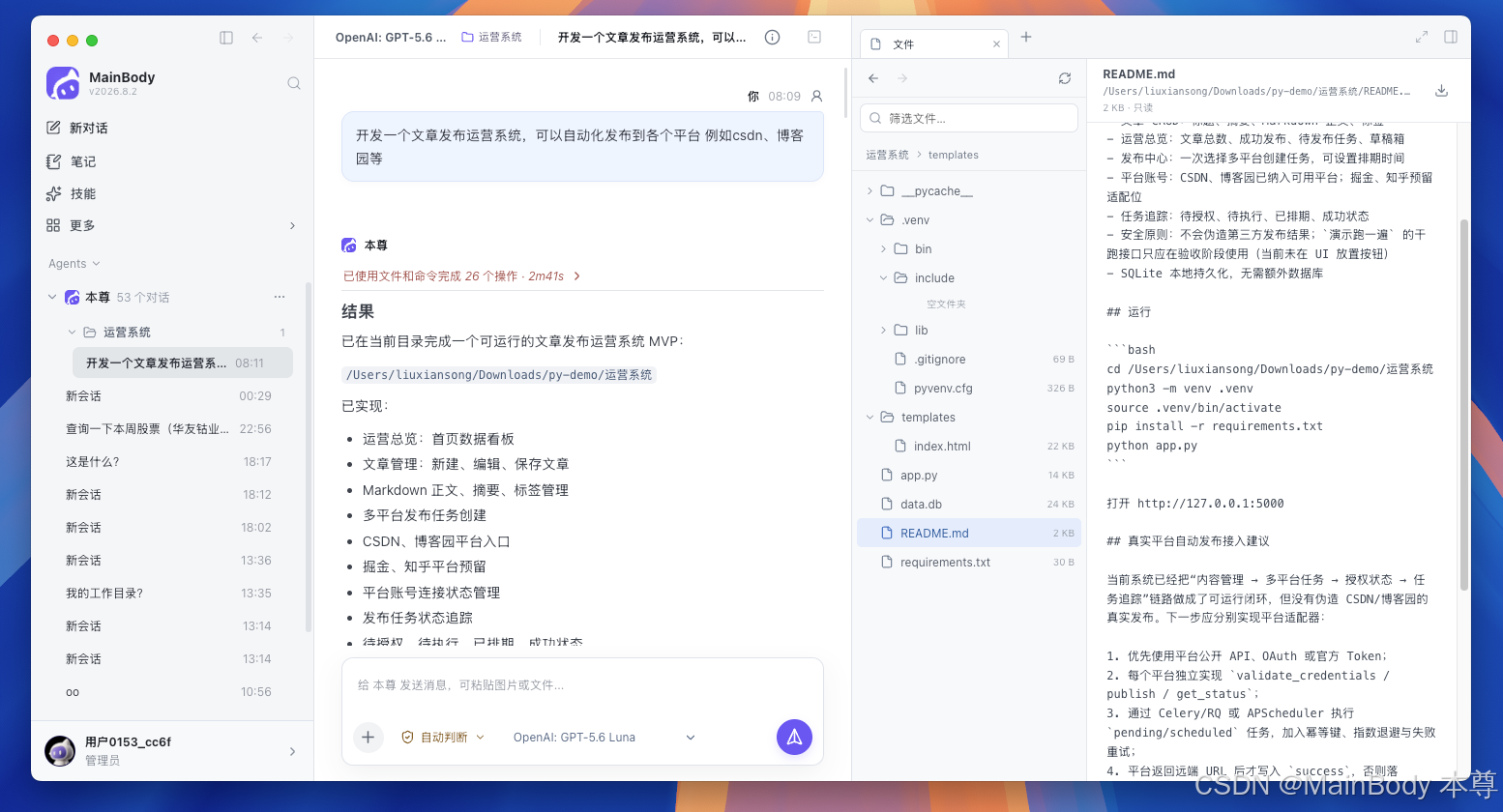Open the pyvenv.cfg file
The image size is (1503, 812).
pyautogui.click(x=968, y=389)
